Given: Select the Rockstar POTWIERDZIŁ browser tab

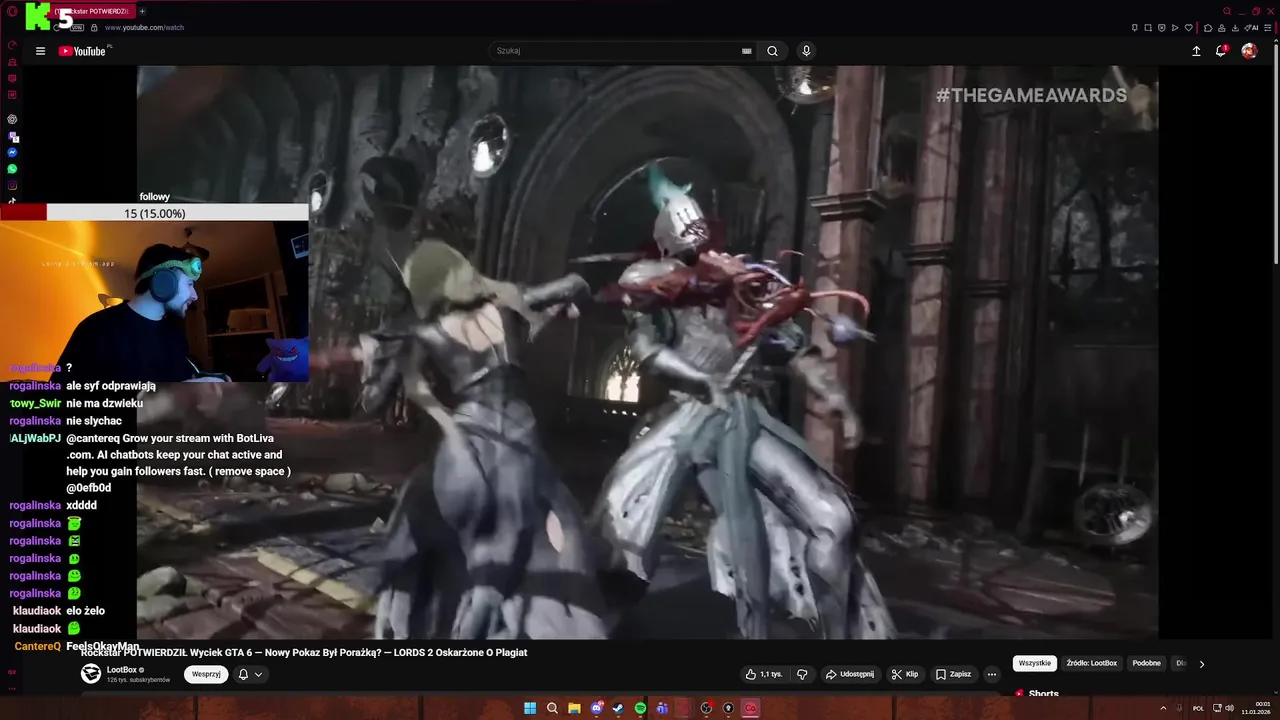Looking at the screenshot, I should click(x=92, y=11).
